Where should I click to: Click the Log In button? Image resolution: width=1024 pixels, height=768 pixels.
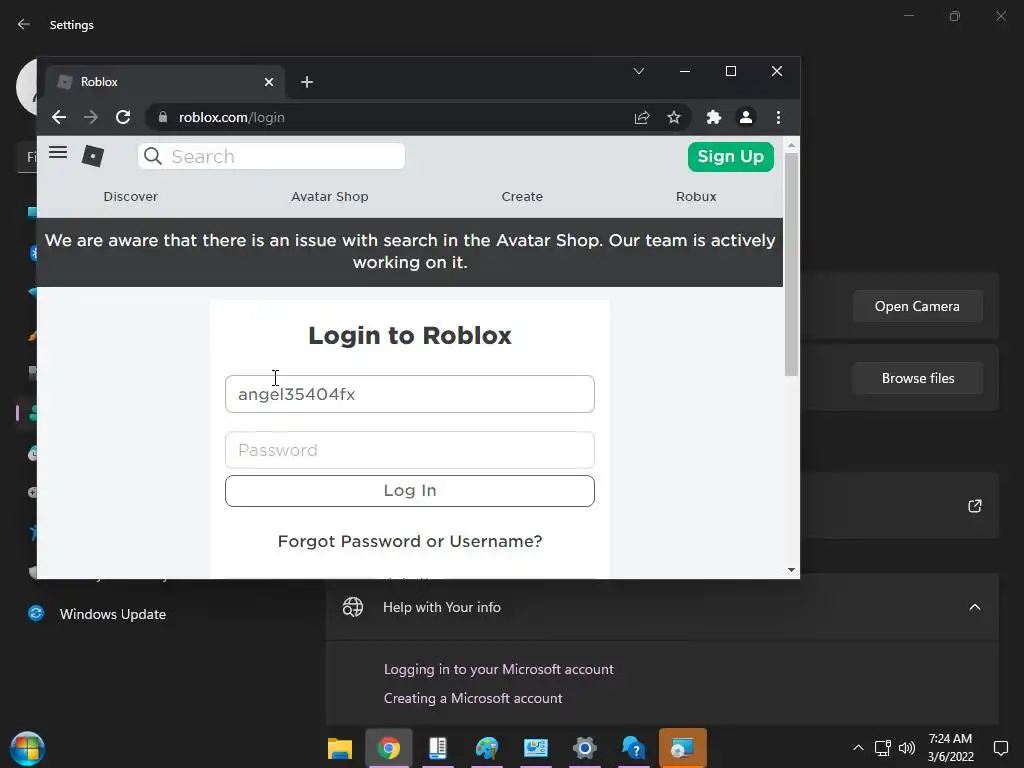pyautogui.click(x=409, y=490)
